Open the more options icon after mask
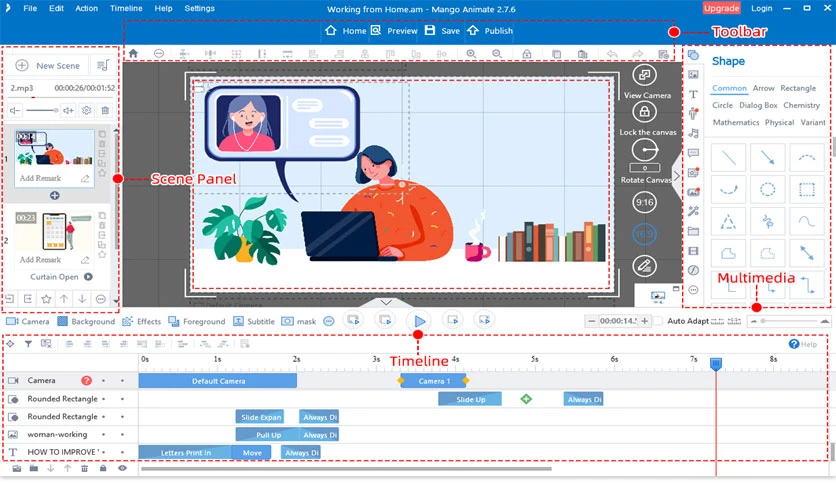Viewport: 836px width, 484px height. (329, 321)
